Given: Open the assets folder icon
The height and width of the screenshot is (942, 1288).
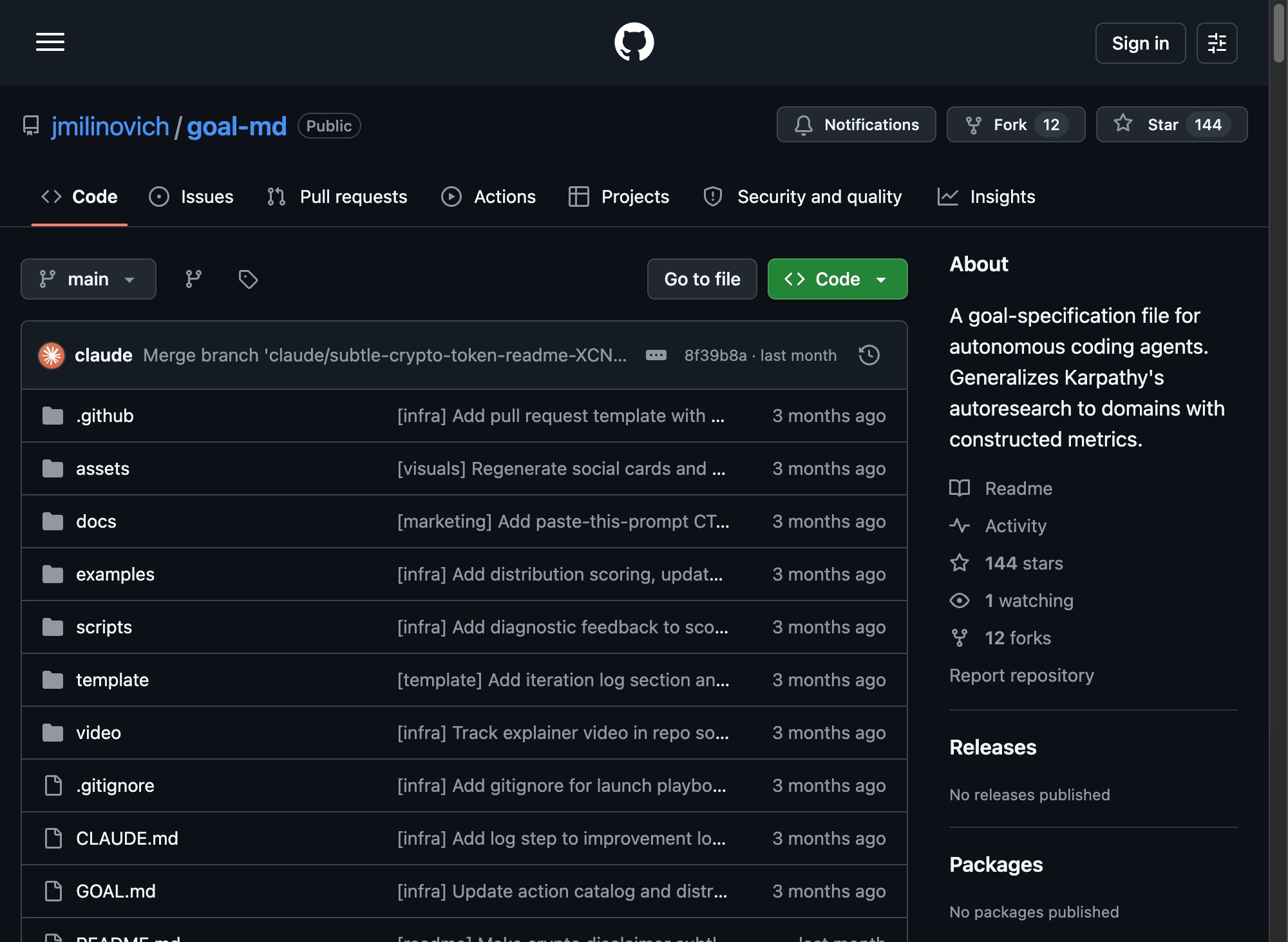Looking at the screenshot, I should (x=53, y=468).
